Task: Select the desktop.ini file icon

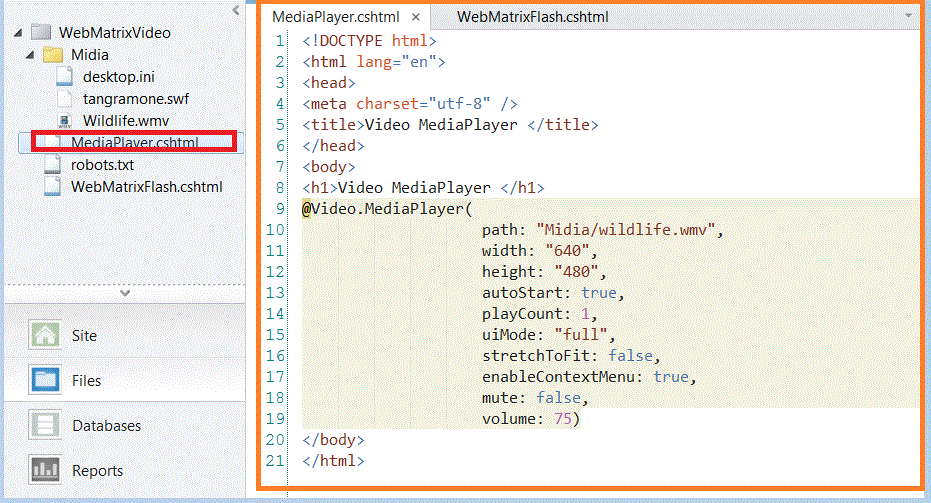Action: pos(64,77)
